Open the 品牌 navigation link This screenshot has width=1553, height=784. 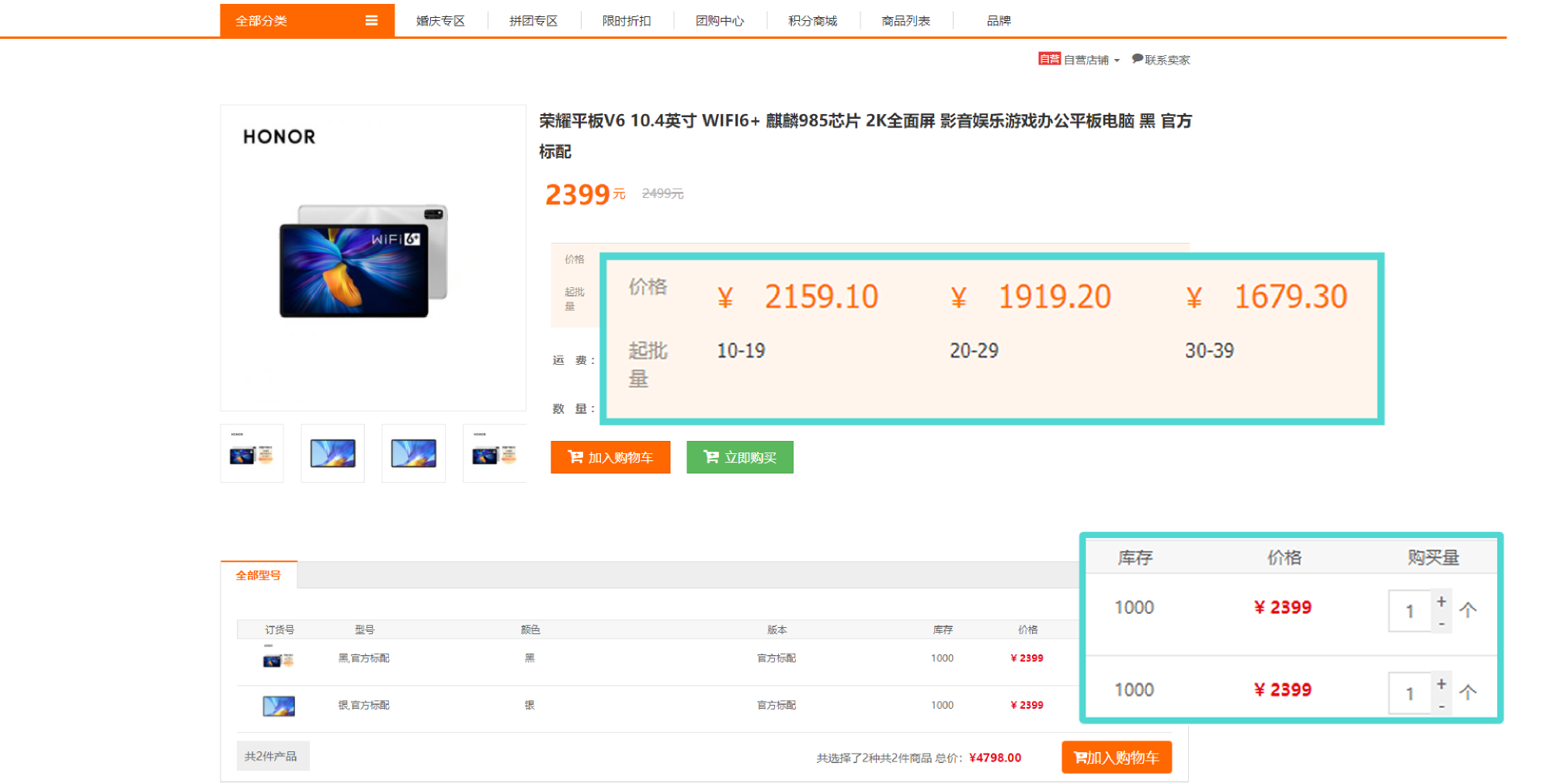coord(999,21)
